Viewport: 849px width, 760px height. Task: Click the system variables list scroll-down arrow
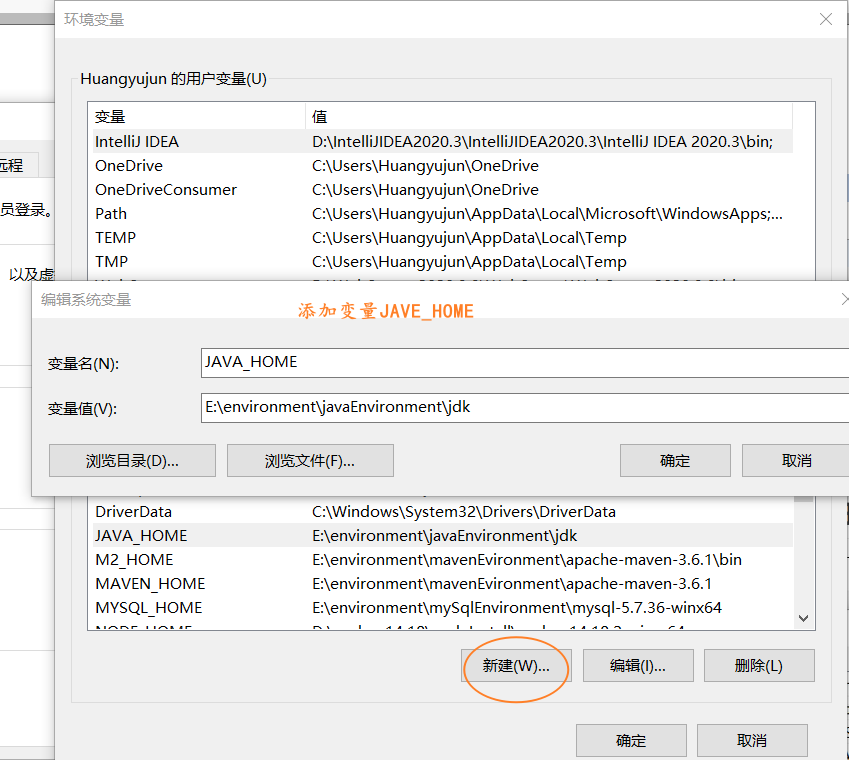tap(804, 618)
